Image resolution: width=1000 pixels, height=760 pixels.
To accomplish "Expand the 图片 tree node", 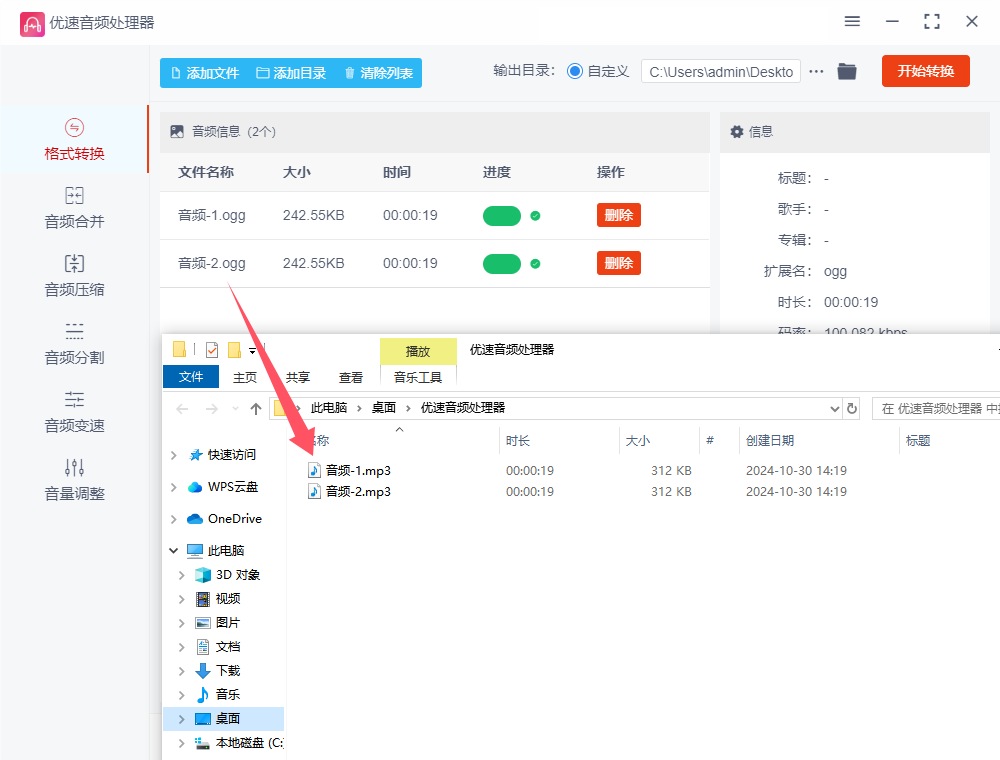I will click(182, 623).
